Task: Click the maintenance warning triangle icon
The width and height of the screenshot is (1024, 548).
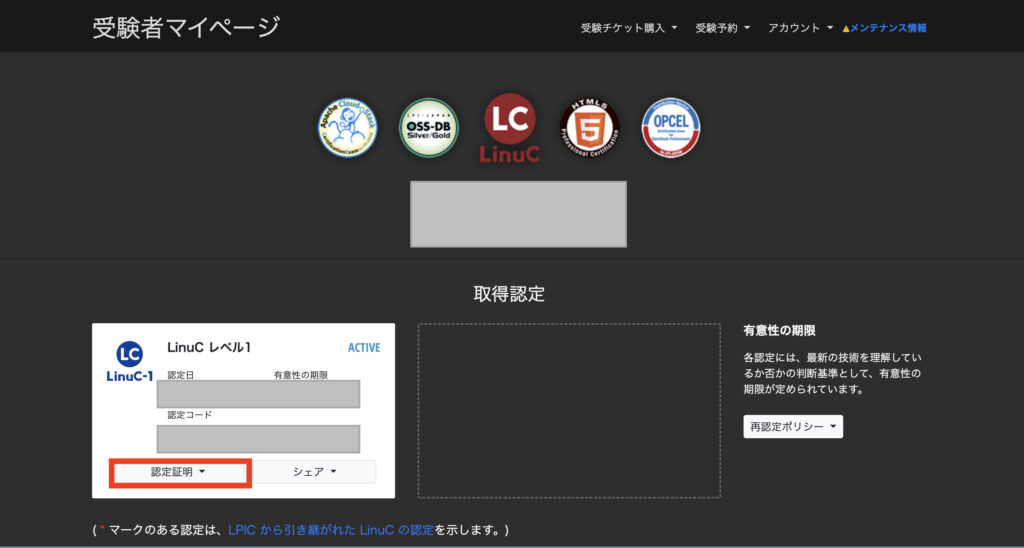Action: pos(846,29)
